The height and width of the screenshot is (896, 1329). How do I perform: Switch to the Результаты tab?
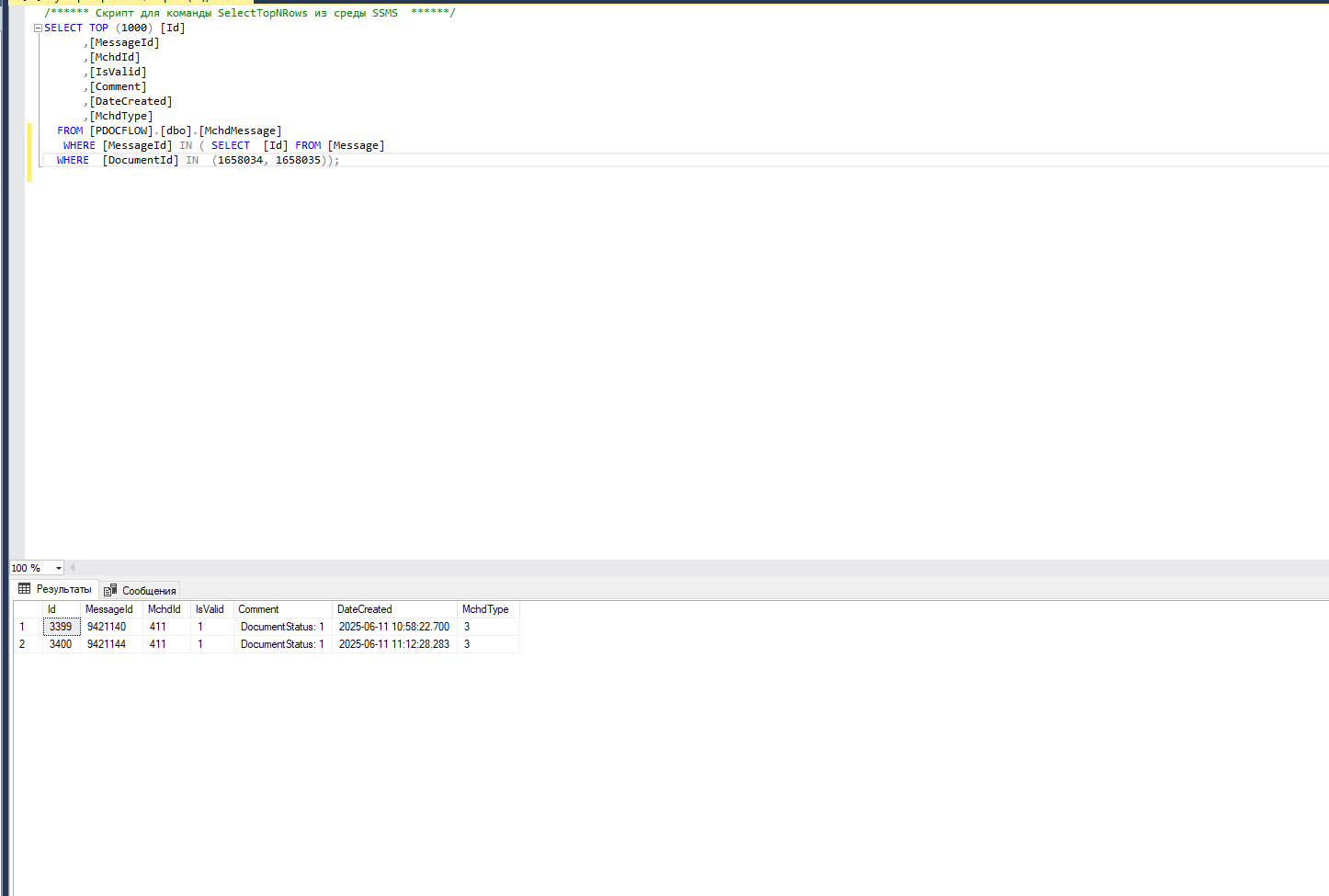tap(55, 589)
